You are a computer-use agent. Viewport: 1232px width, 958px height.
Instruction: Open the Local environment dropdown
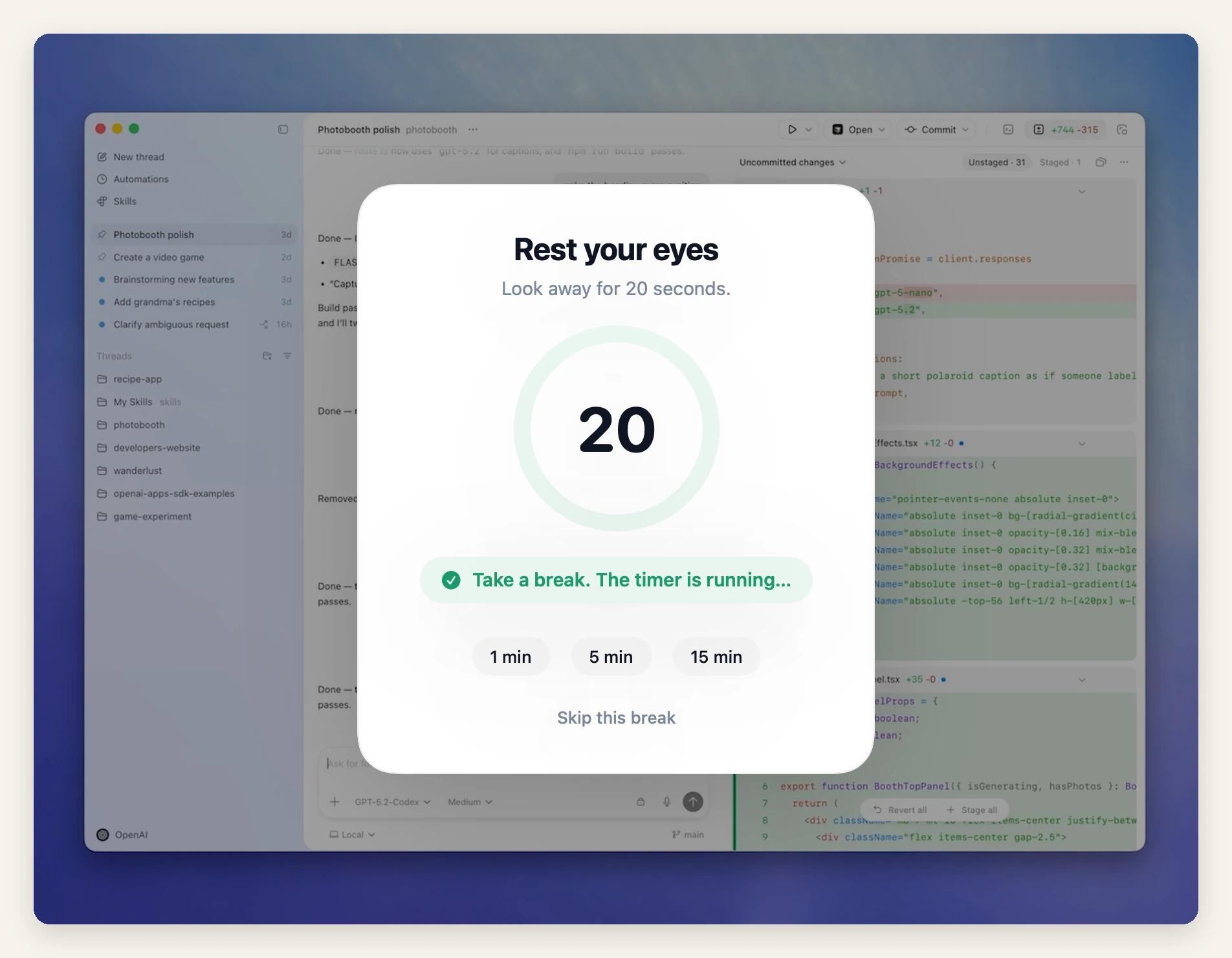(353, 835)
